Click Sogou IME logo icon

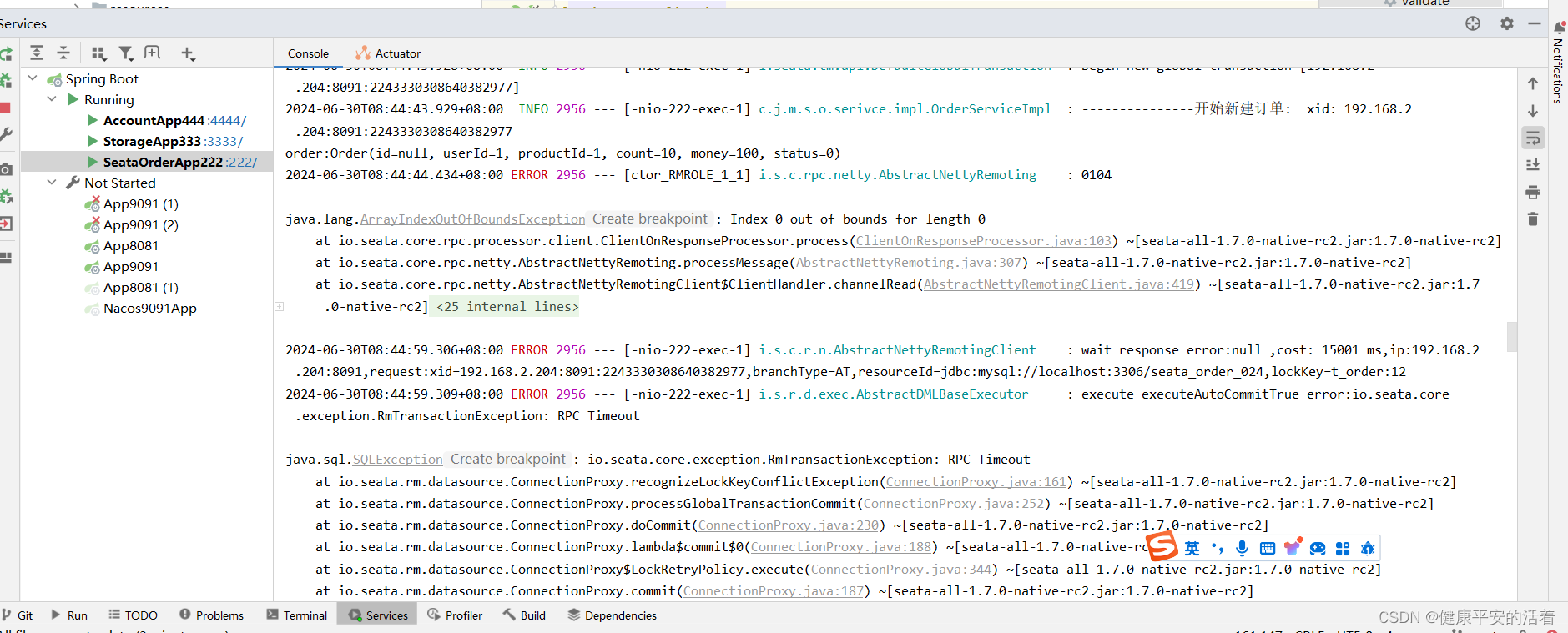1162,548
